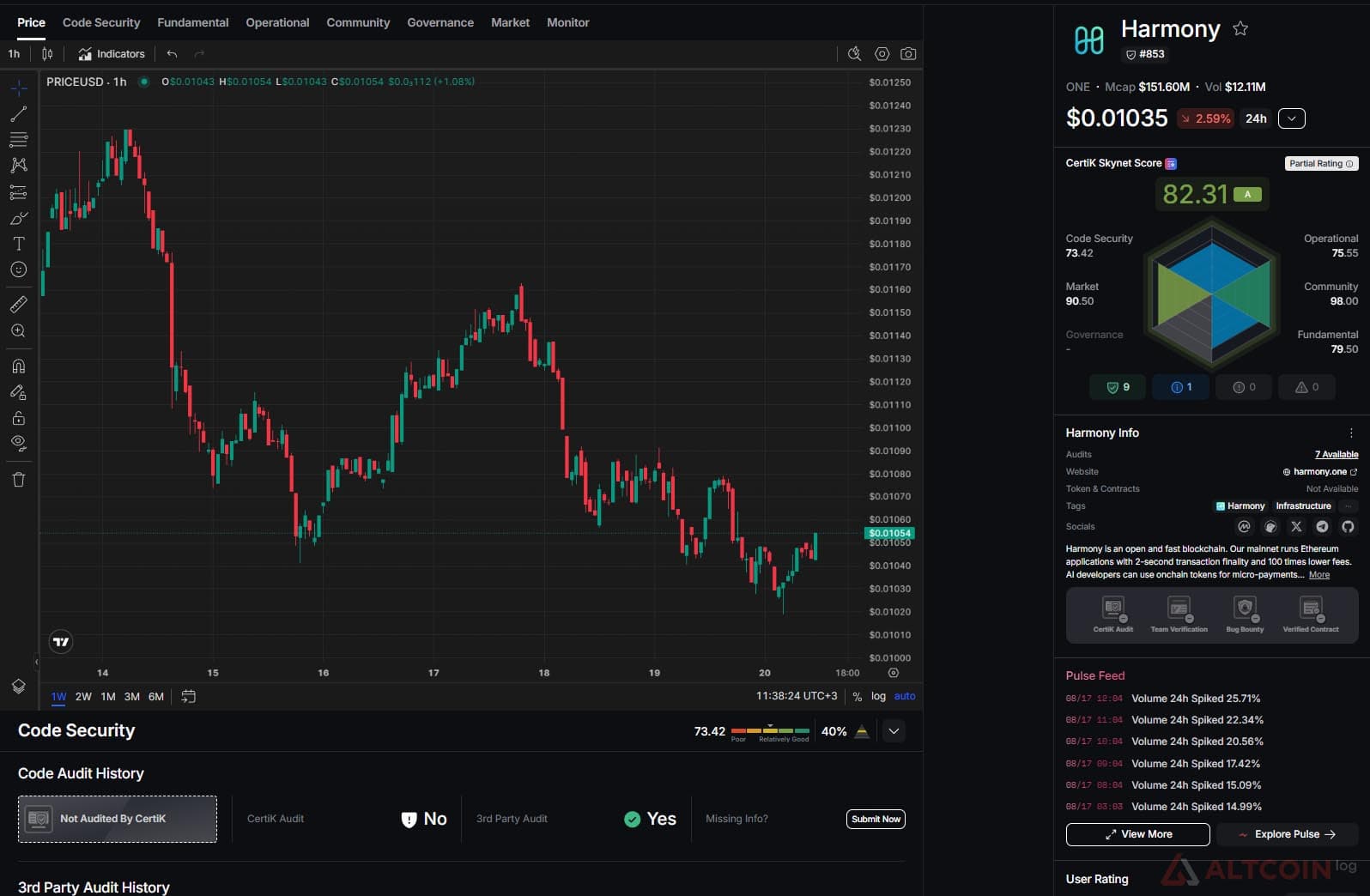Viewport: 1370px width, 896px height.
Task: Click the Explore Pulse button
Action: pyautogui.click(x=1287, y=834)
